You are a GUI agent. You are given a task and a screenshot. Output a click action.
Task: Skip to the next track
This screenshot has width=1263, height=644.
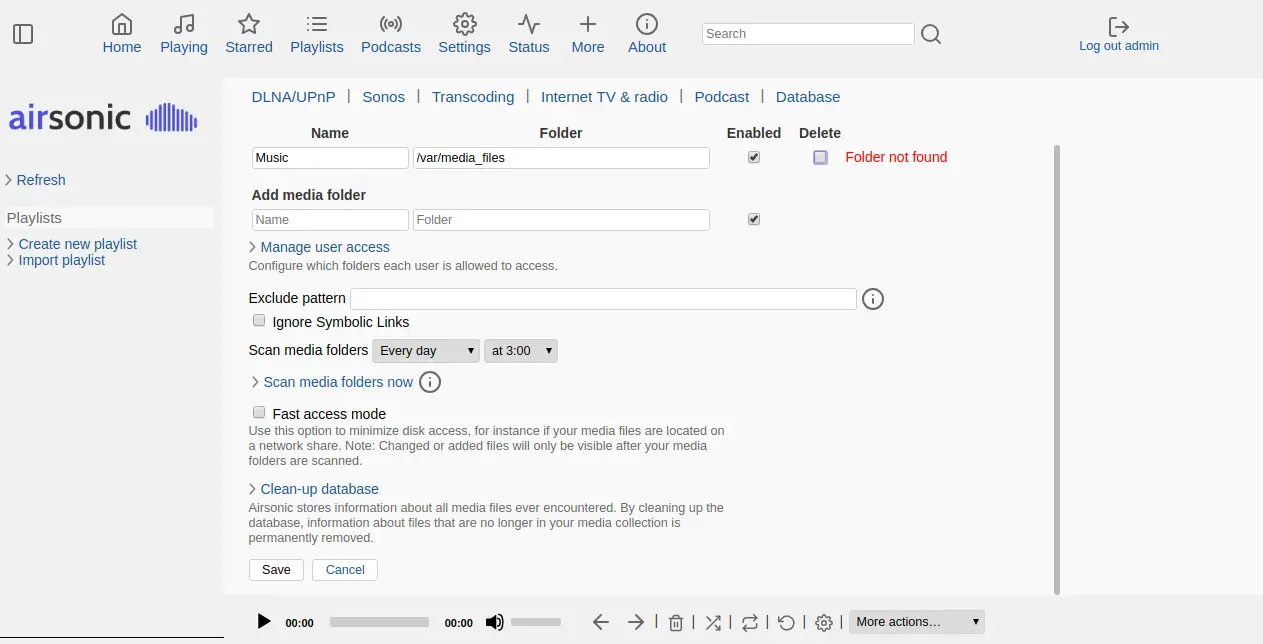[636, 622]
